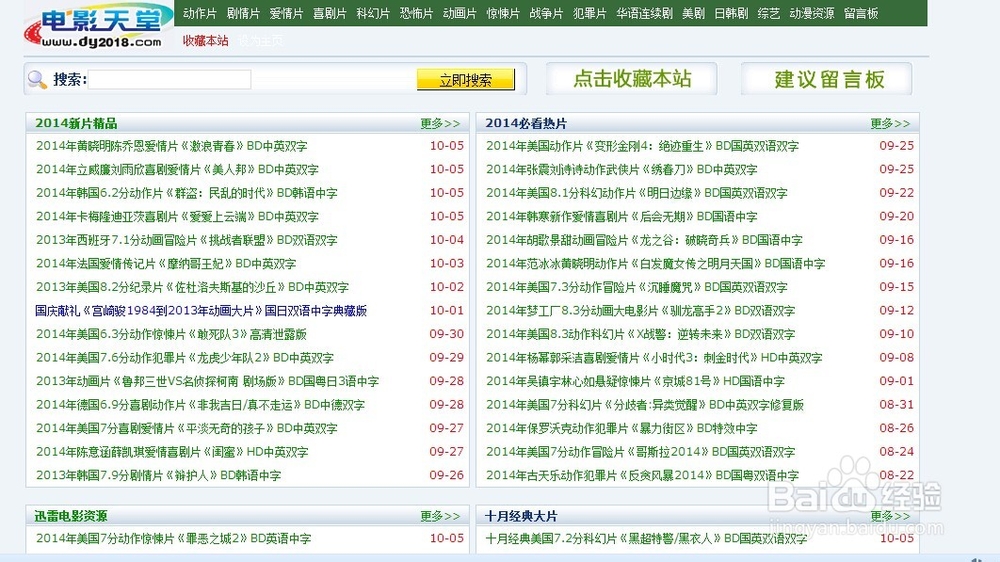
Task: Open the 日韩剧 section
Action: (x=731, y=13)
